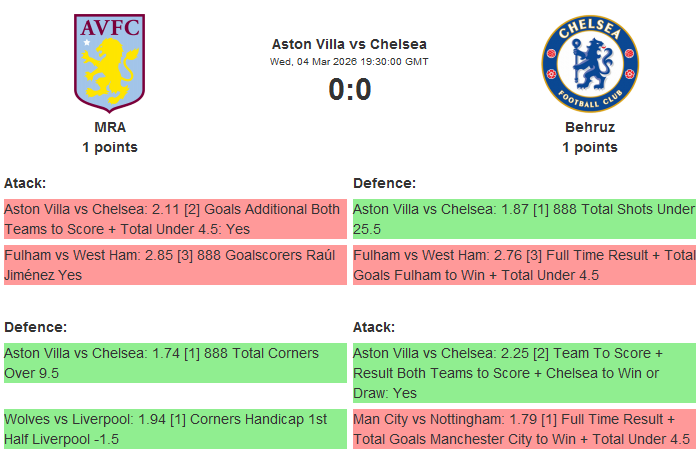Click the Man City vs Nottingham bet row
The image size is (700, 460).
pyautogui.click(x=524, y=428)
